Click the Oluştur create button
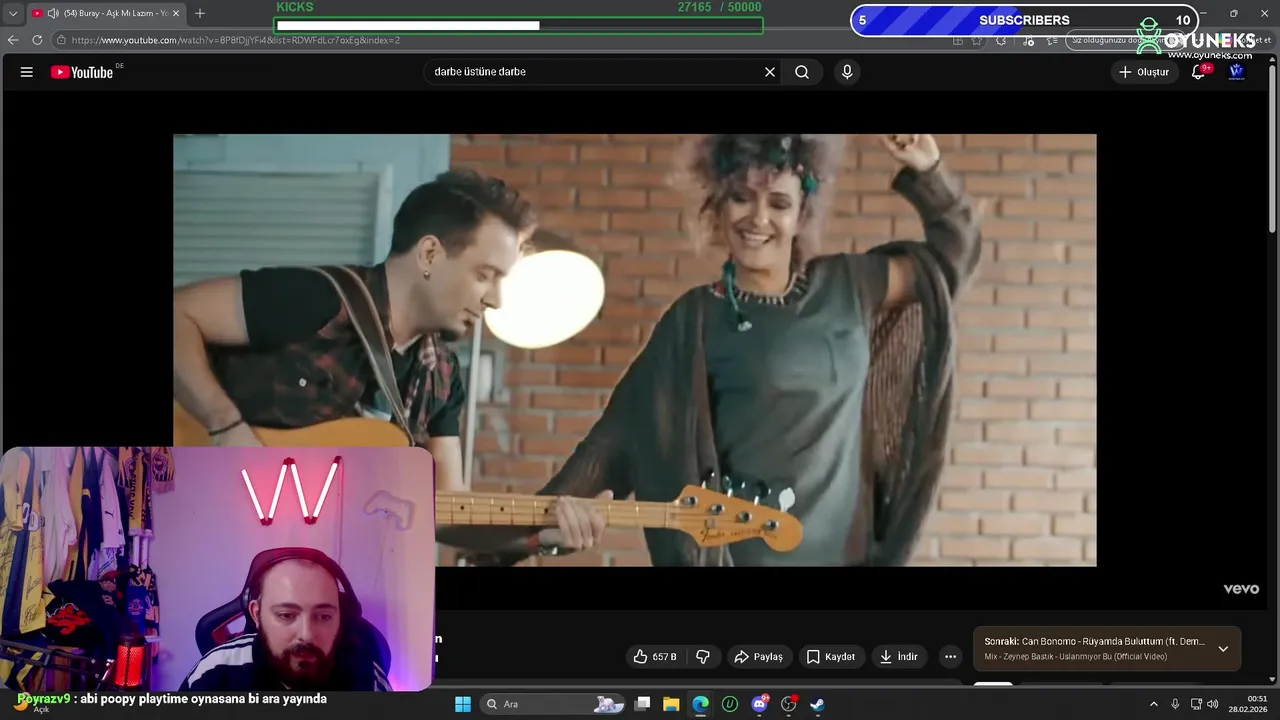 click(1144, 72)
